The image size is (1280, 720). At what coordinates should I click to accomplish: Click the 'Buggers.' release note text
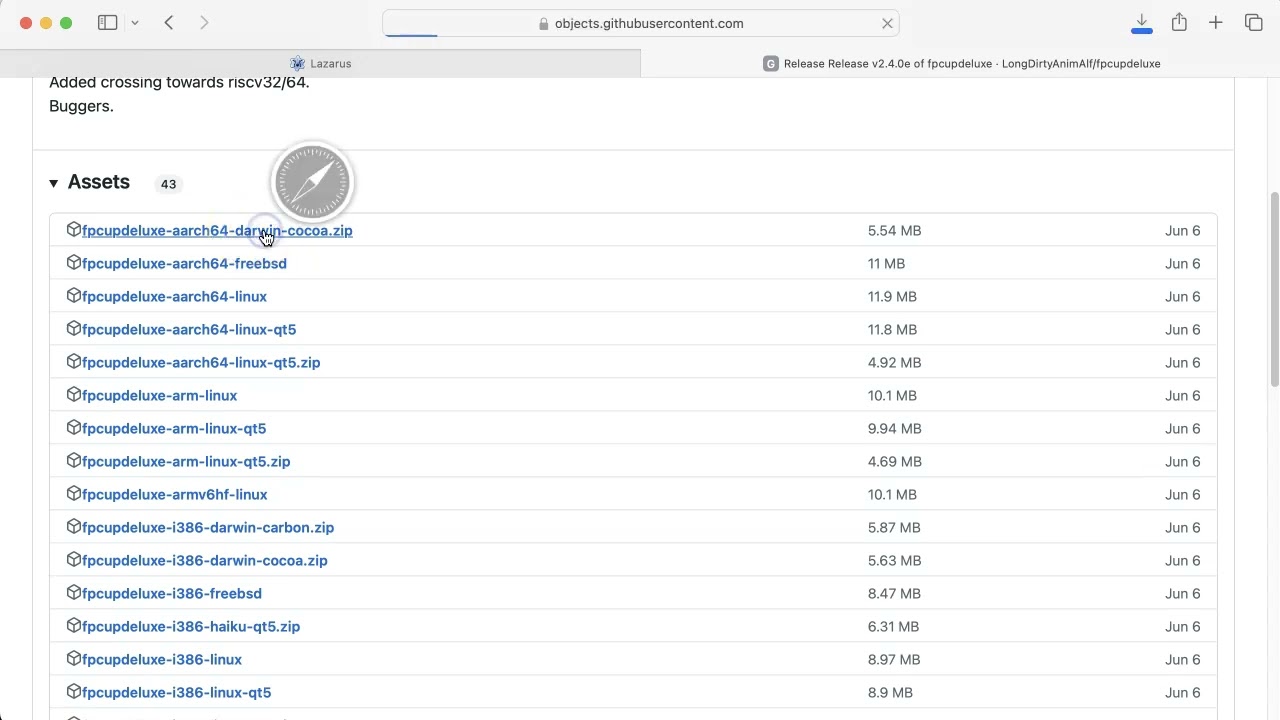(81, 106)
